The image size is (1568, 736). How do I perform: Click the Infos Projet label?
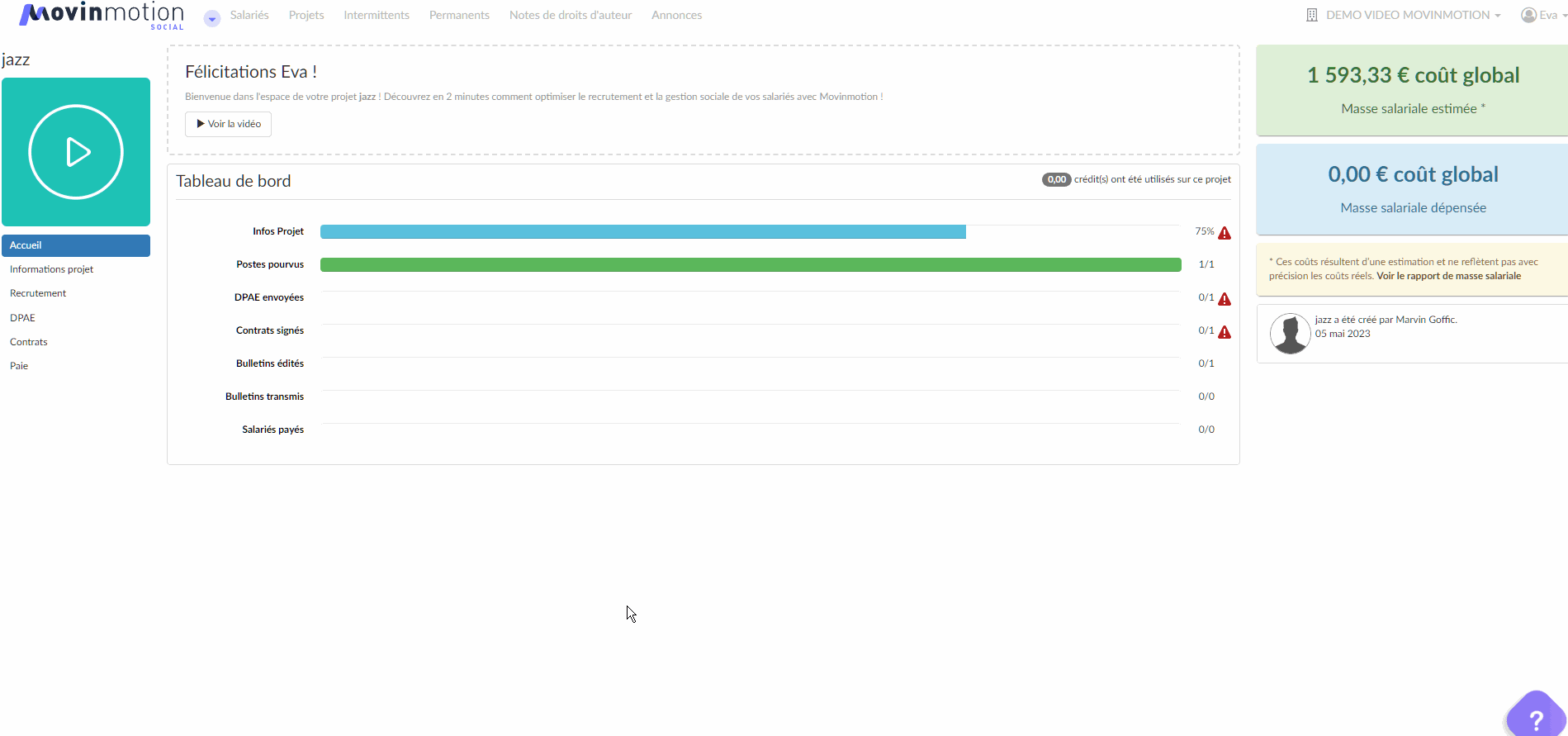click(x=278, y=231)
